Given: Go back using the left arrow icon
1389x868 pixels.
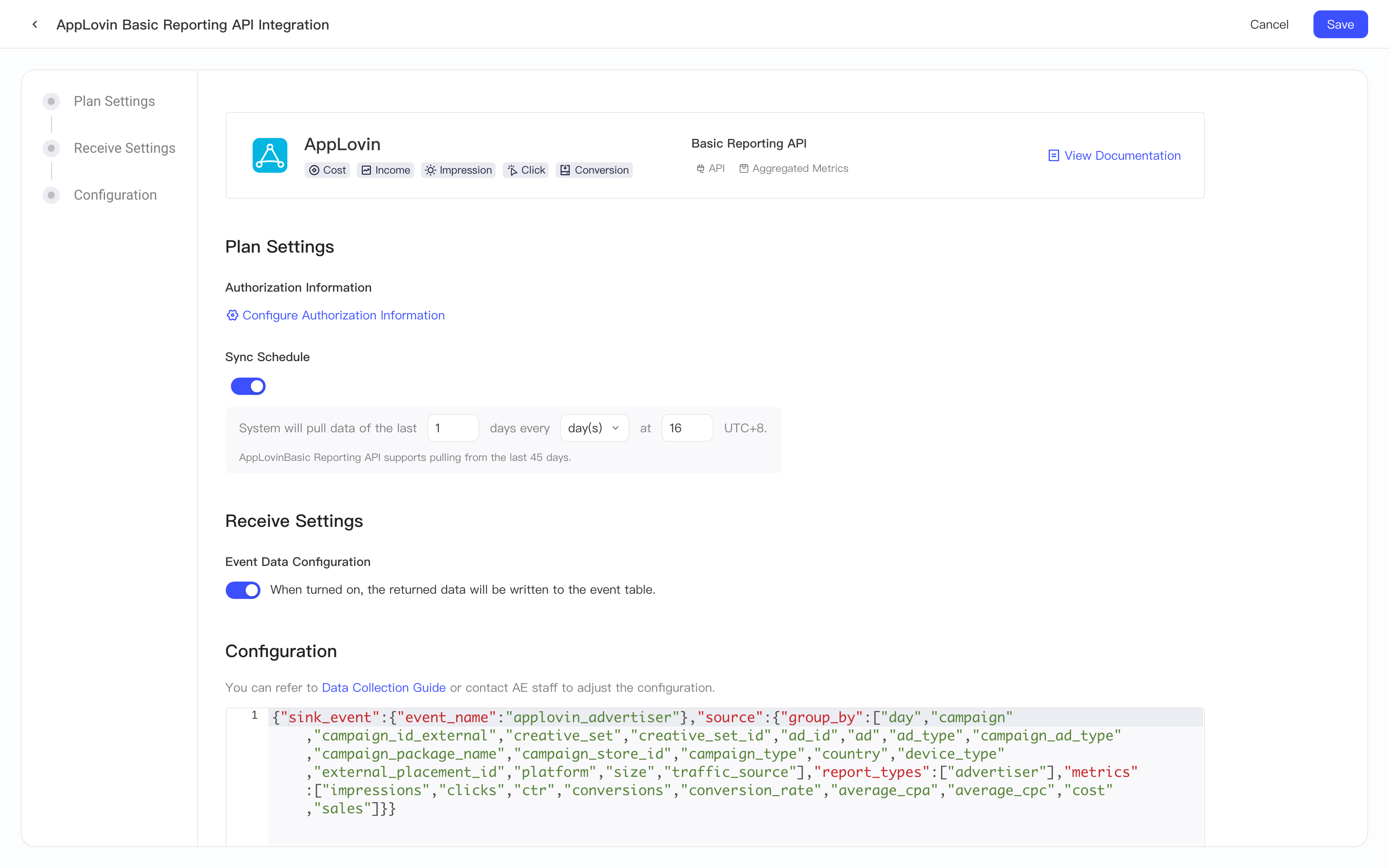Looking at the screenshot, I should [x=35, y=24].
